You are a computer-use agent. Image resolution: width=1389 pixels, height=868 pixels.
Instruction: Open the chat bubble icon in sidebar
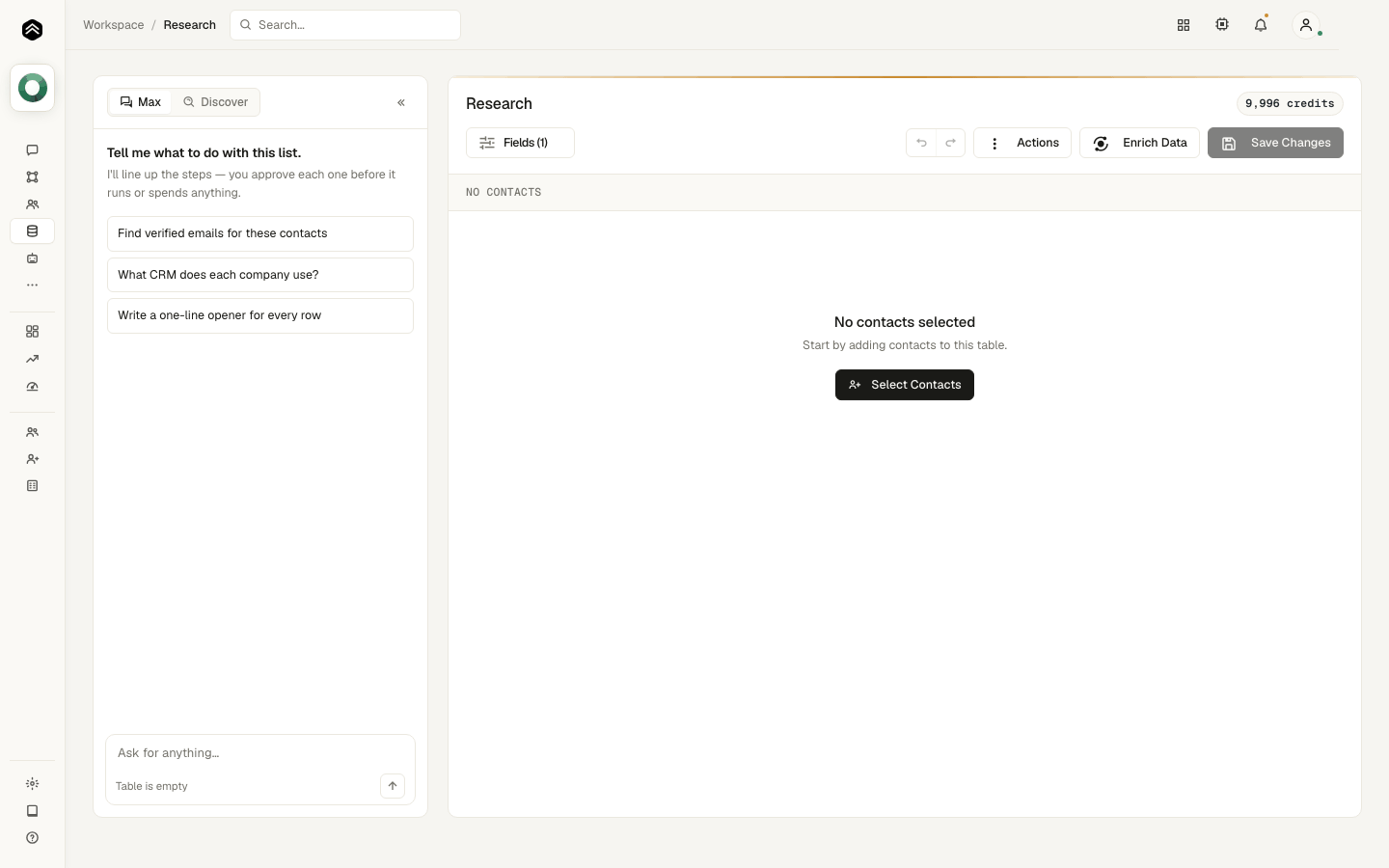tap(32, 150)
